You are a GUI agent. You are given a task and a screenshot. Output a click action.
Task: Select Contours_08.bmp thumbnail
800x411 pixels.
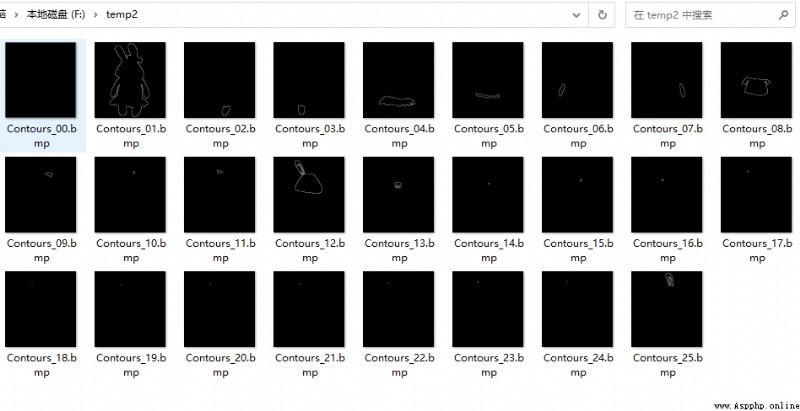tap(756, 80)
